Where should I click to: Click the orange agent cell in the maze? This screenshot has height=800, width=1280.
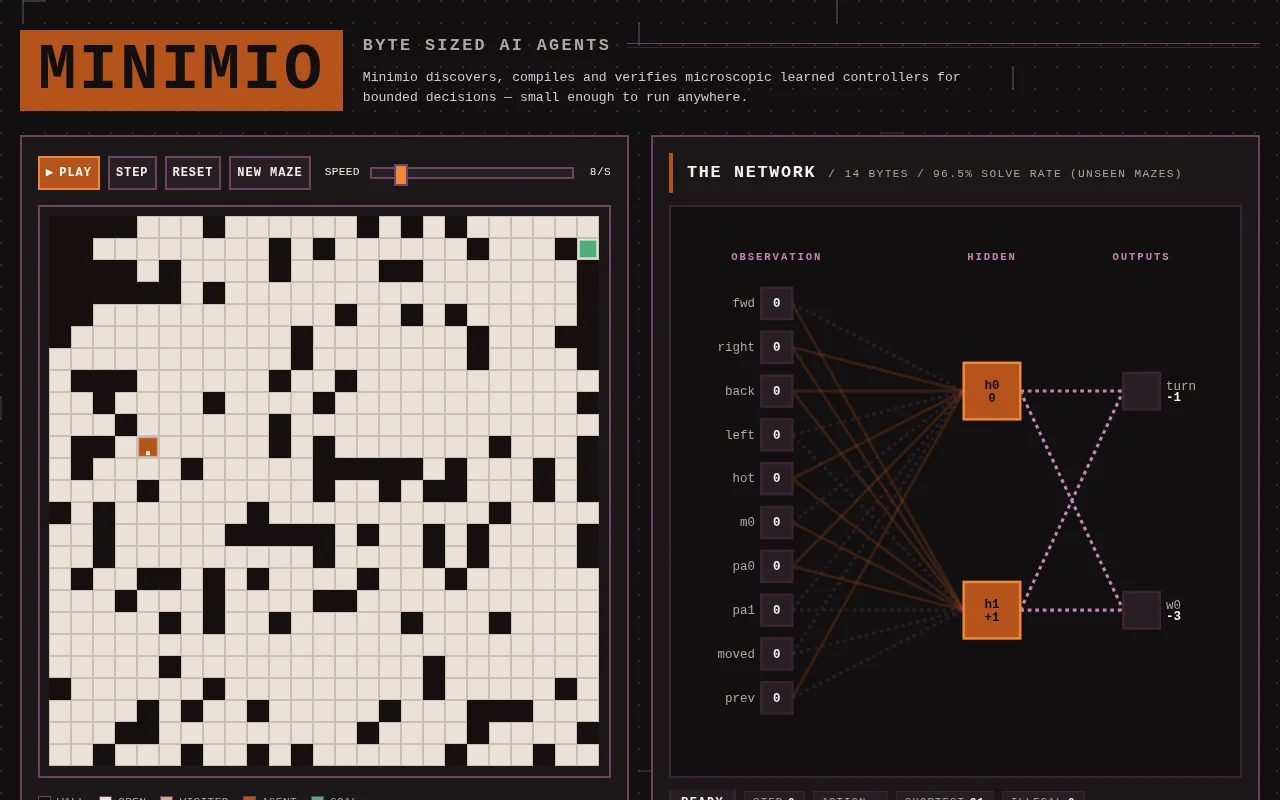pos(148,447)
